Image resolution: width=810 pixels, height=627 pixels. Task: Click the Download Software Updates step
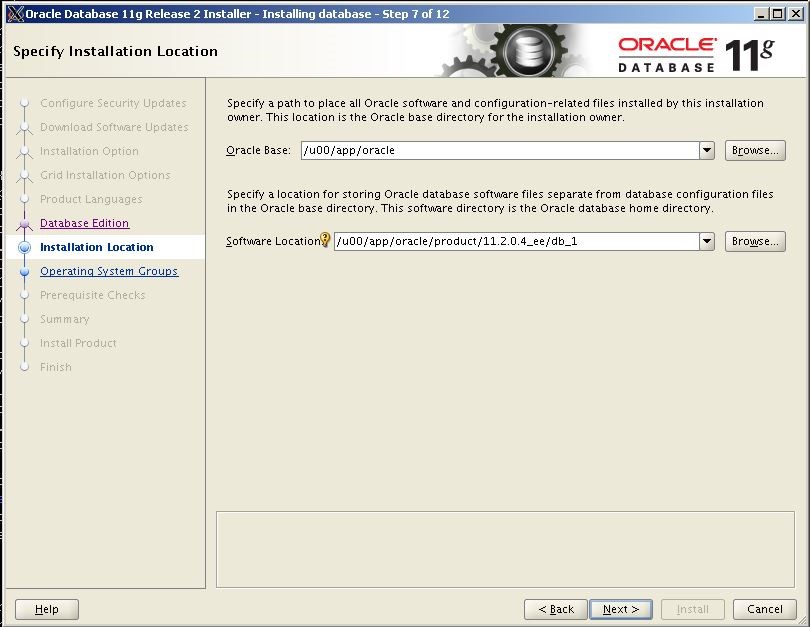[x=114, y=127]
